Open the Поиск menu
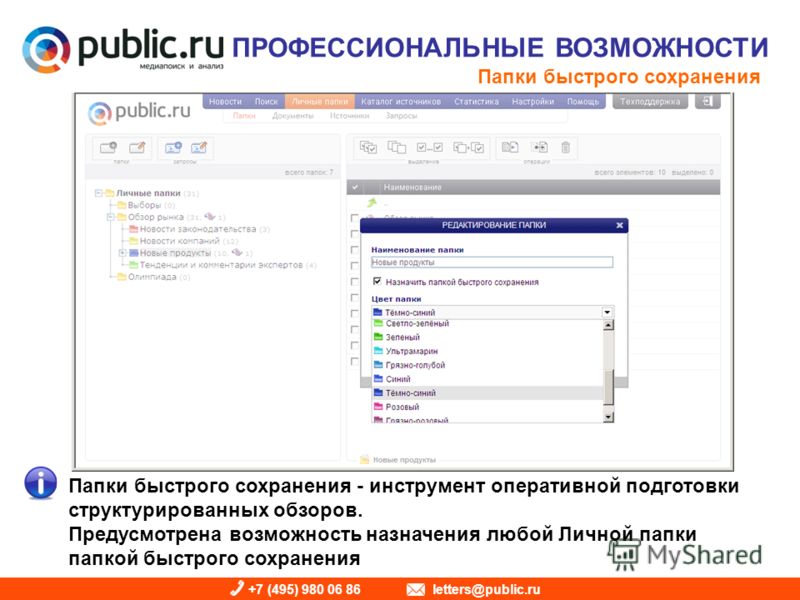Viewport: 800px width, 600px height. [x=266, y=102]
